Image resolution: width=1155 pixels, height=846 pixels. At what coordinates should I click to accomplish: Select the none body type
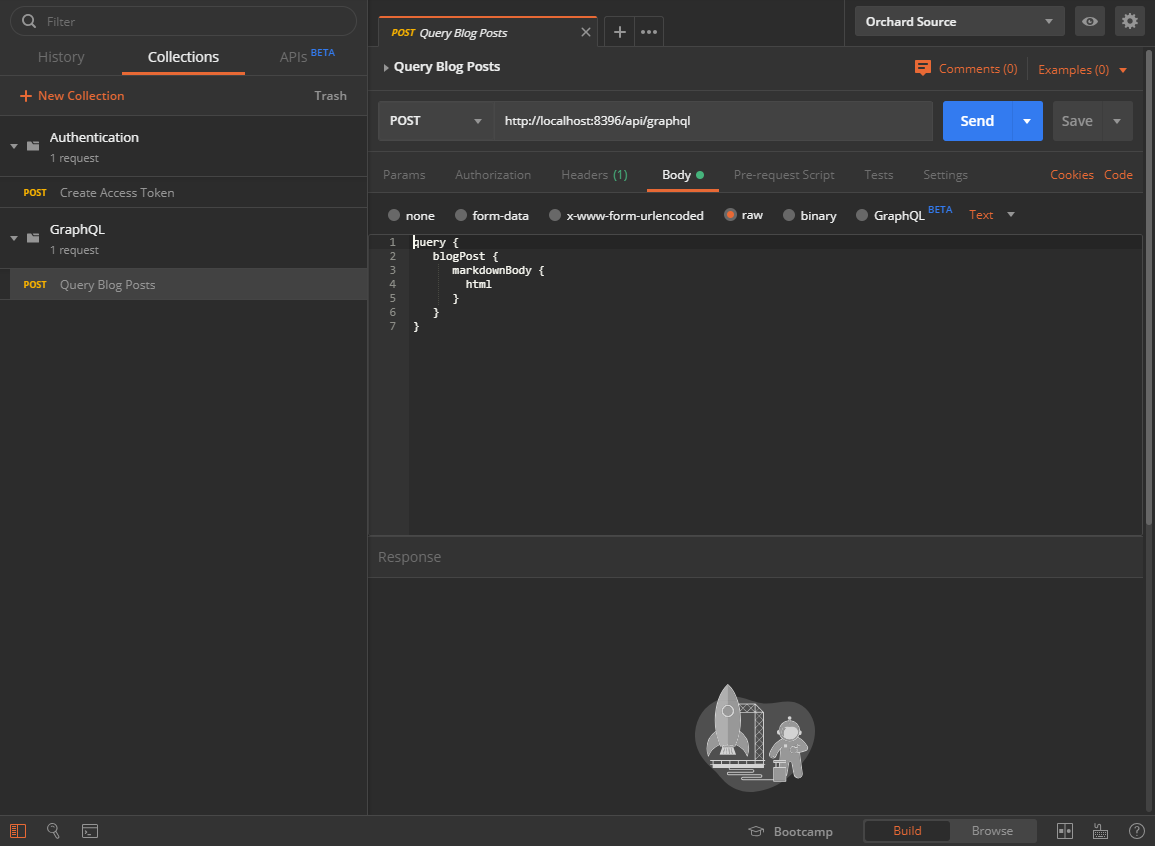point(394,215)
